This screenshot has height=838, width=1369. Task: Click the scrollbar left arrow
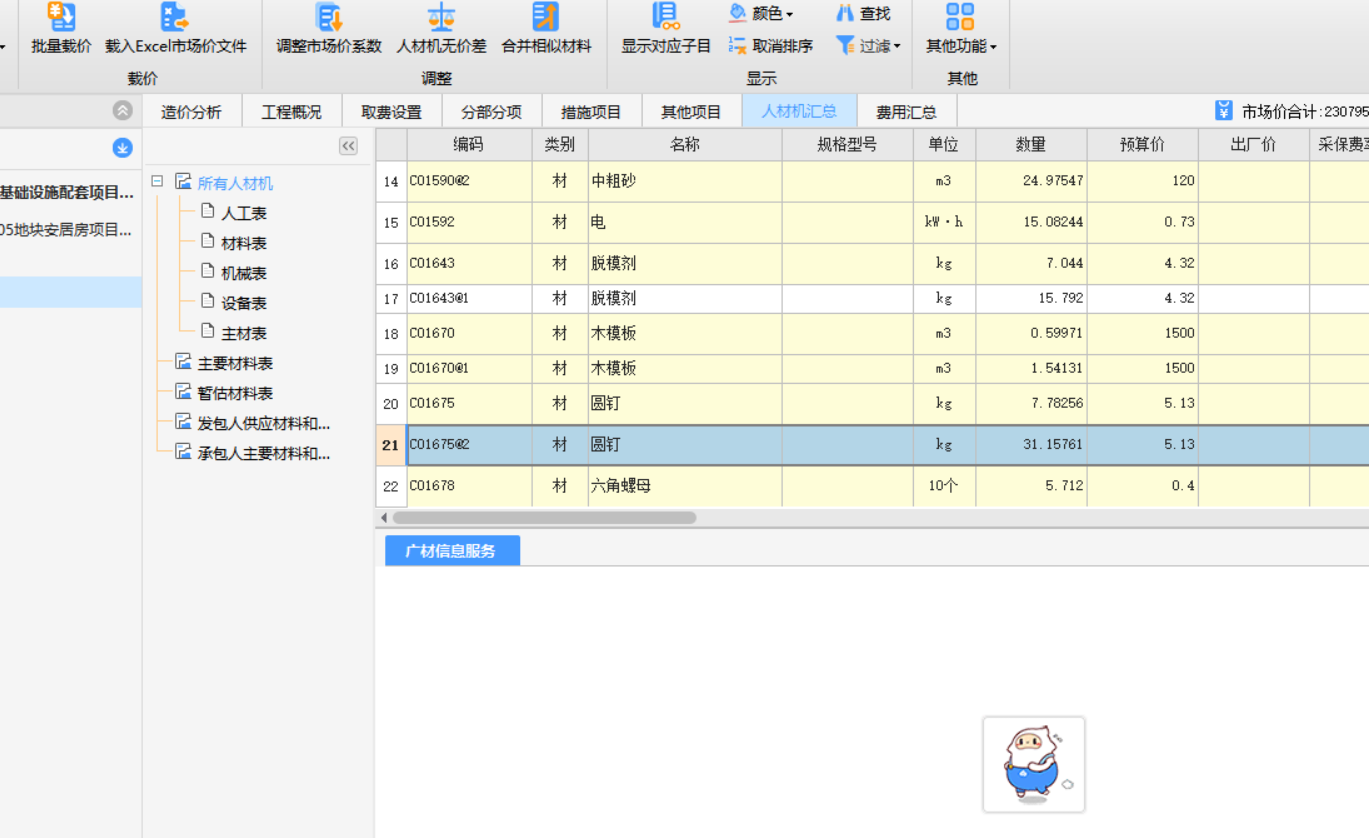(x=383, y=518)
